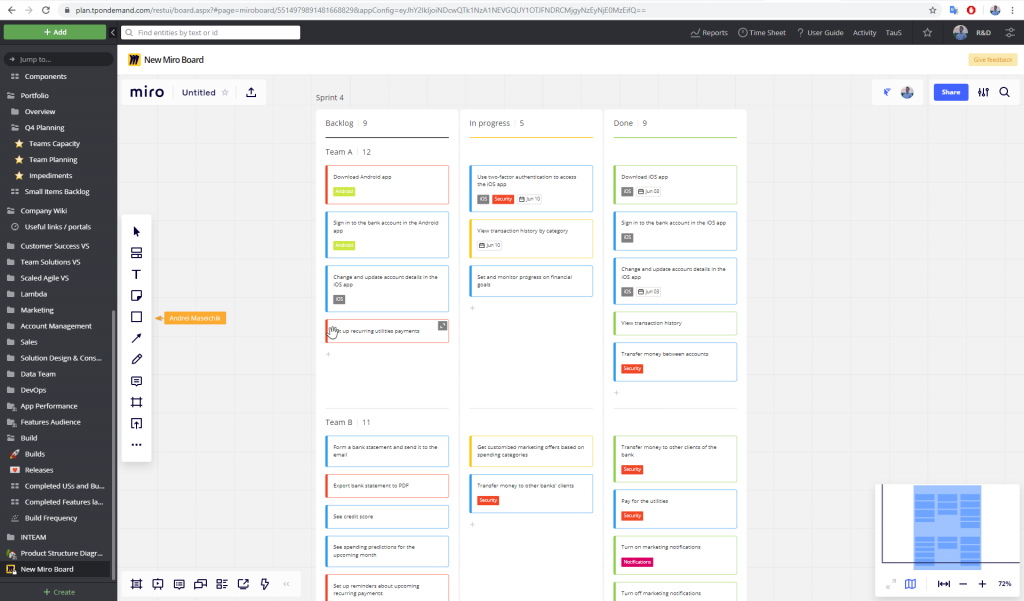Click the blue Share button
Screen dimensions: 1024x601
pos(950,92)
